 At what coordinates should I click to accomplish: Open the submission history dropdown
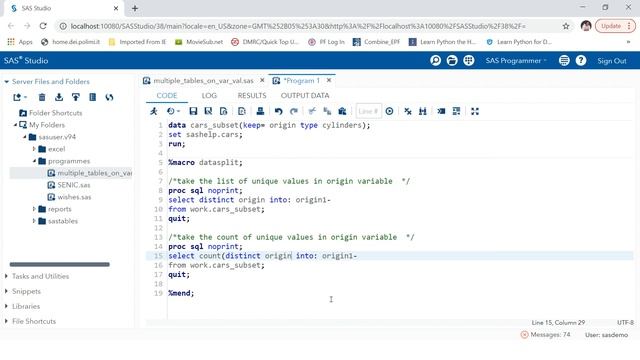pos(173,111)
